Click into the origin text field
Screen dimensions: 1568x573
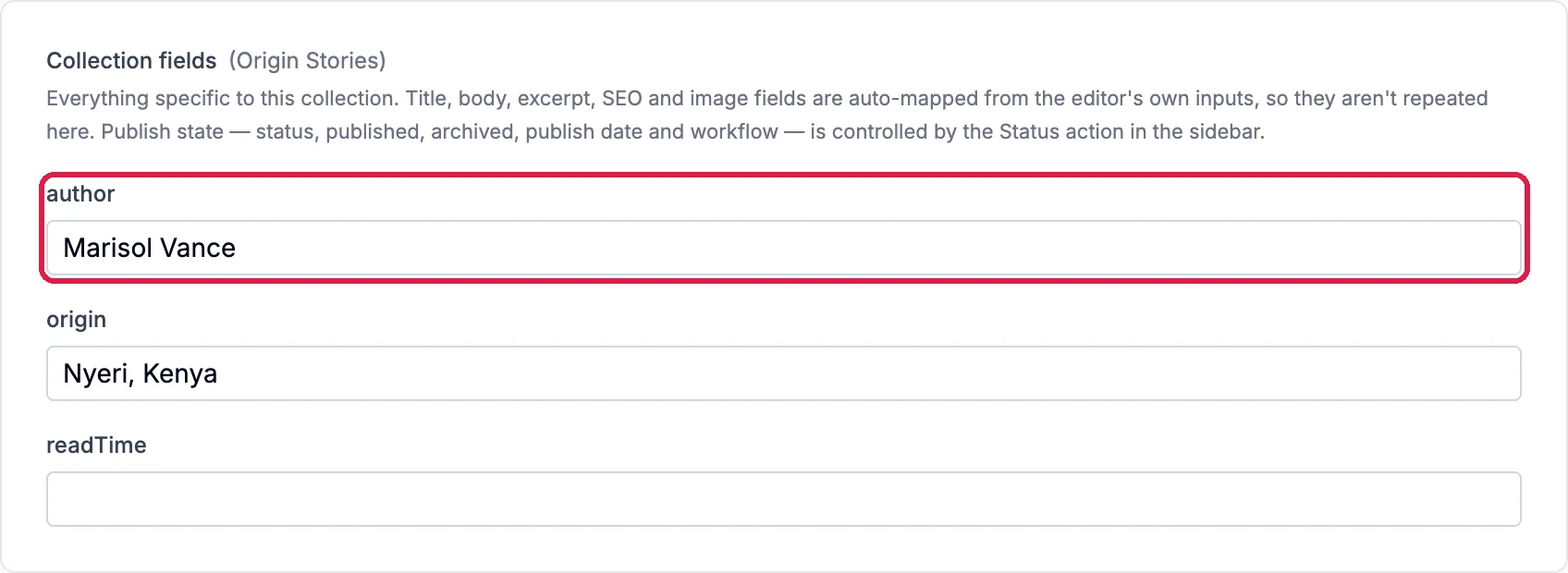(783, 373)
